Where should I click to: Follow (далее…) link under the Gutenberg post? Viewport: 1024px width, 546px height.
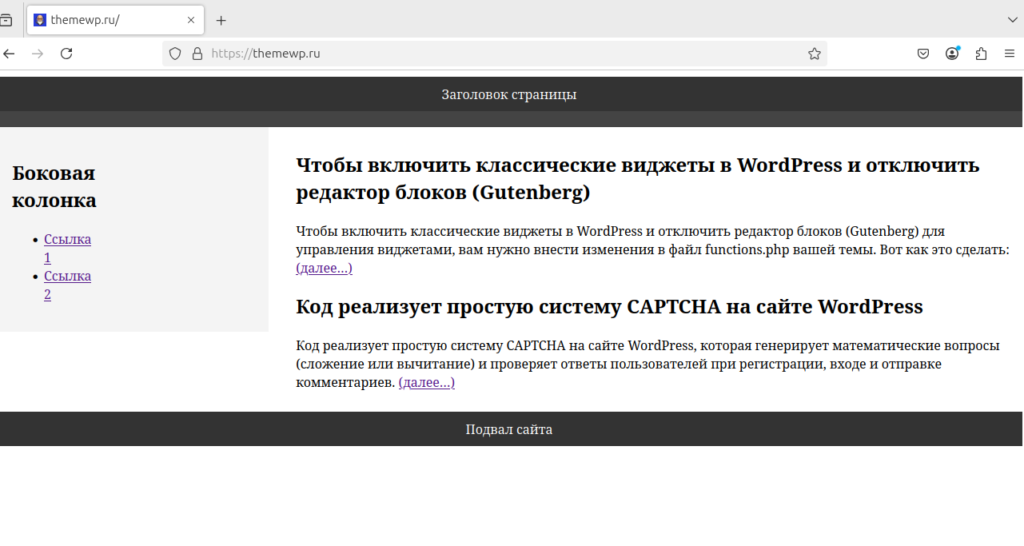click(x=324, y=268)
